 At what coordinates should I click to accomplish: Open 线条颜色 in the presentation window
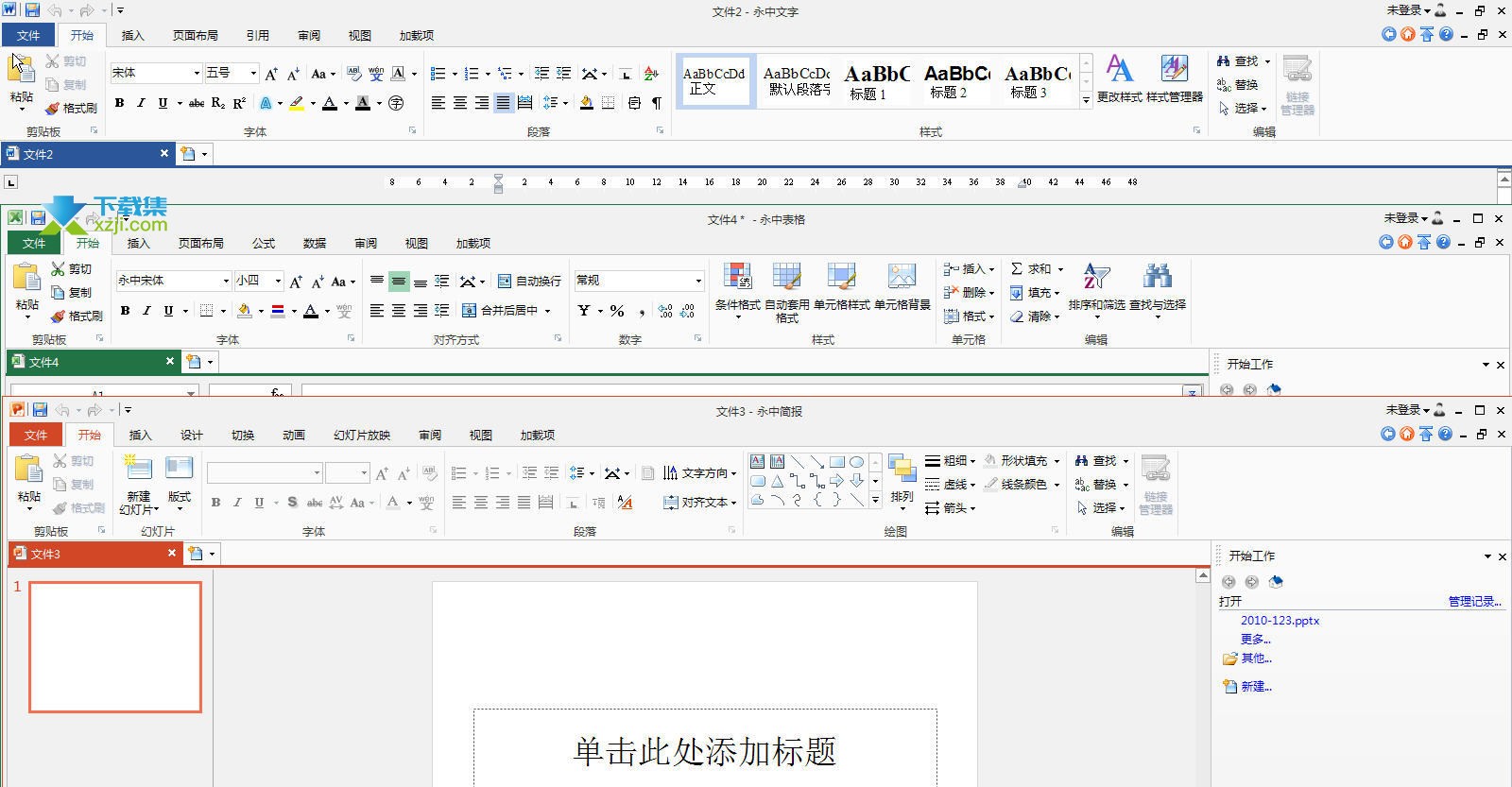1022,485
